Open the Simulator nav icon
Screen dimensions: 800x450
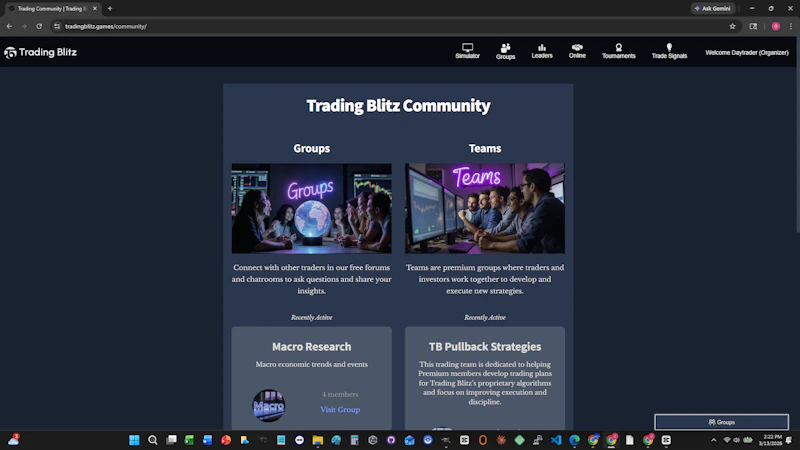click(x=467, y=51)
